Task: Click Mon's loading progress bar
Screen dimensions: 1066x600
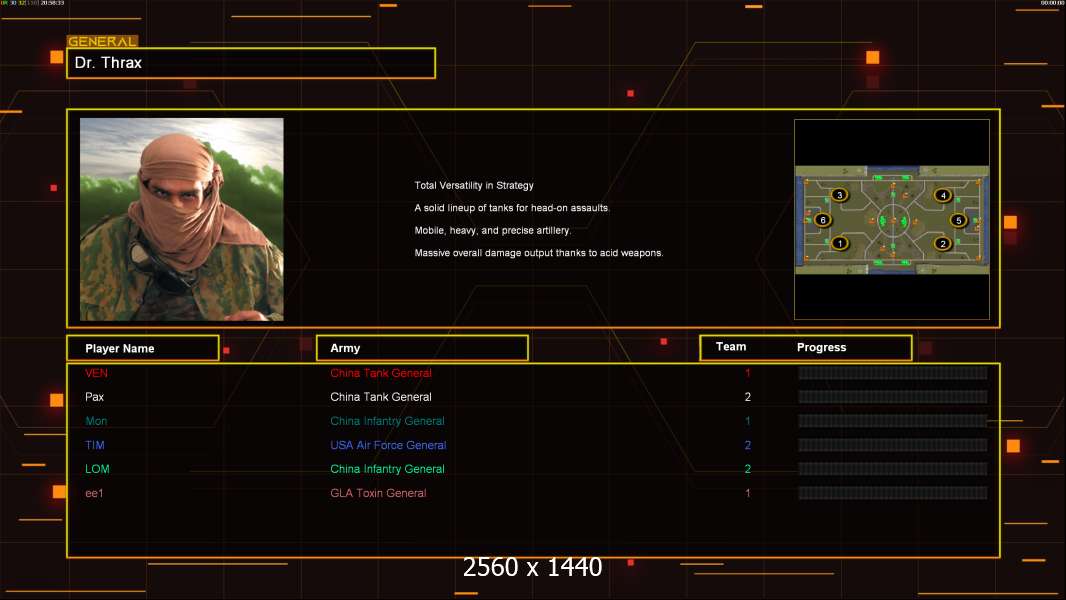Action: tap(893, 421)
